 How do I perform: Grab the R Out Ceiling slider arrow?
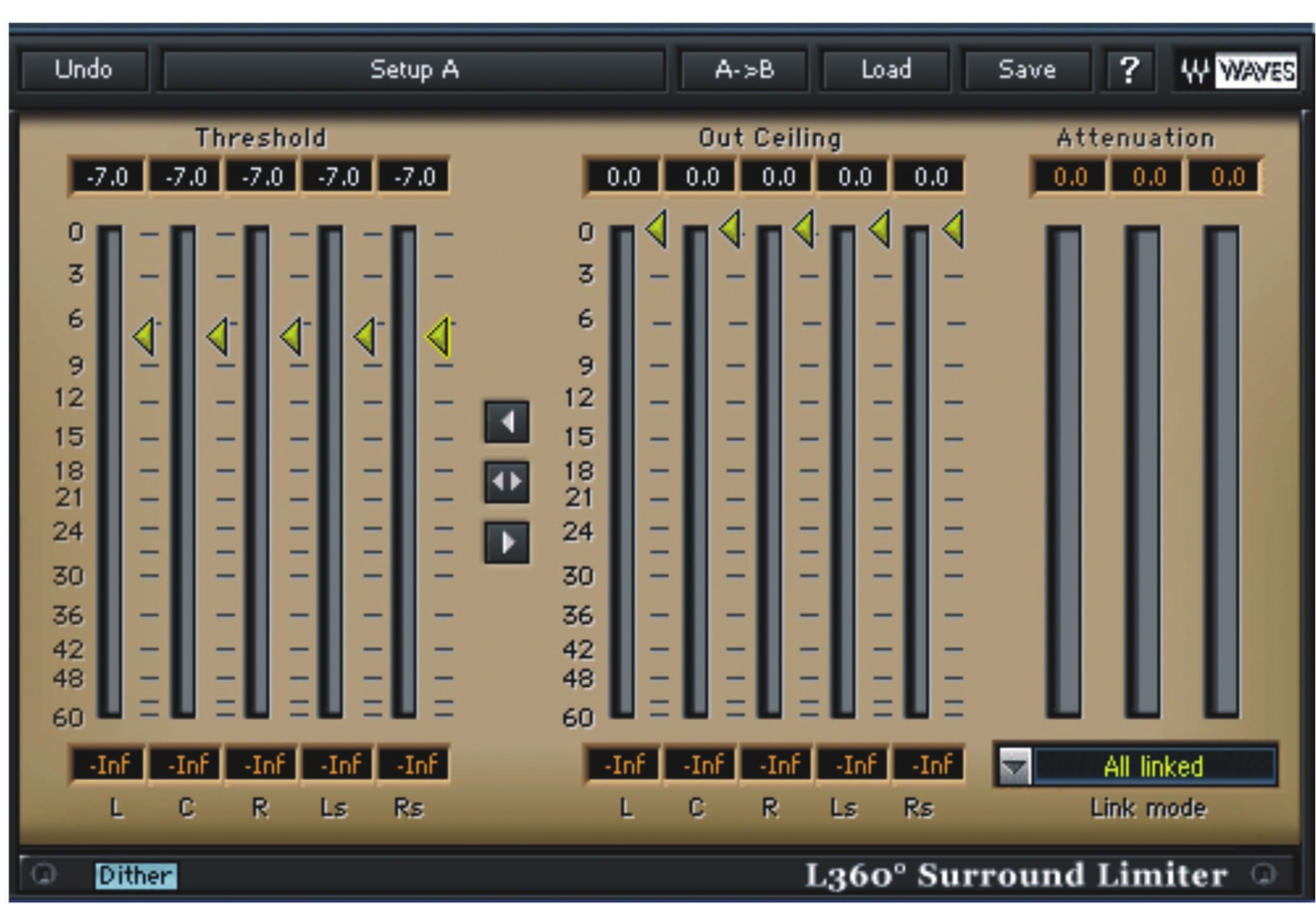(805, 229)
